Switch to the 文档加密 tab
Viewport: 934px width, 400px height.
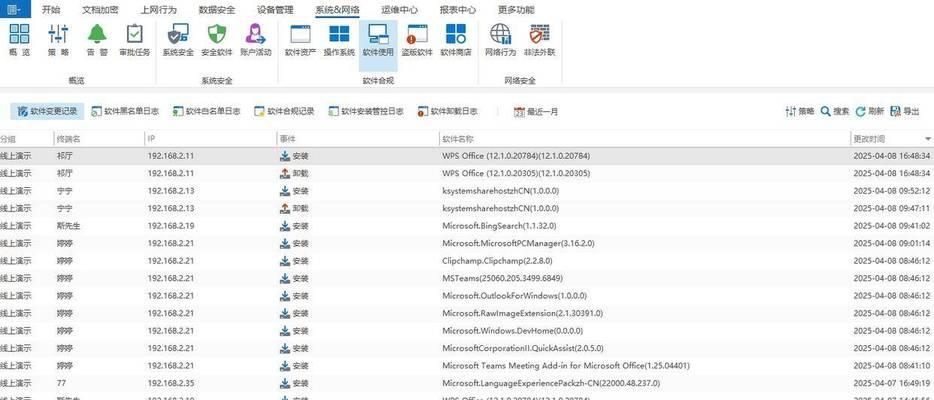click(99, 10)
